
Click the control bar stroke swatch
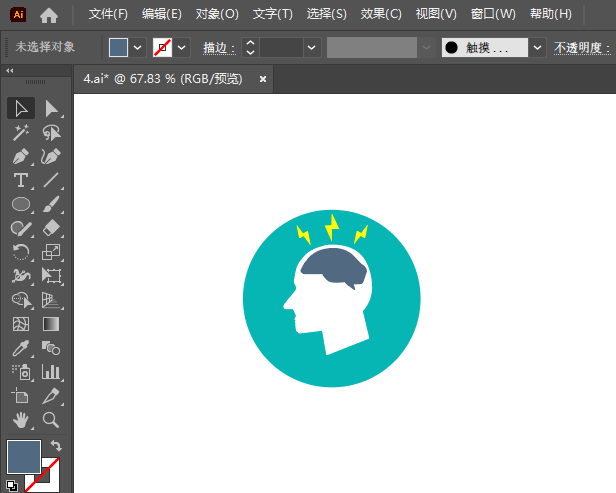(x=162, y=48)
